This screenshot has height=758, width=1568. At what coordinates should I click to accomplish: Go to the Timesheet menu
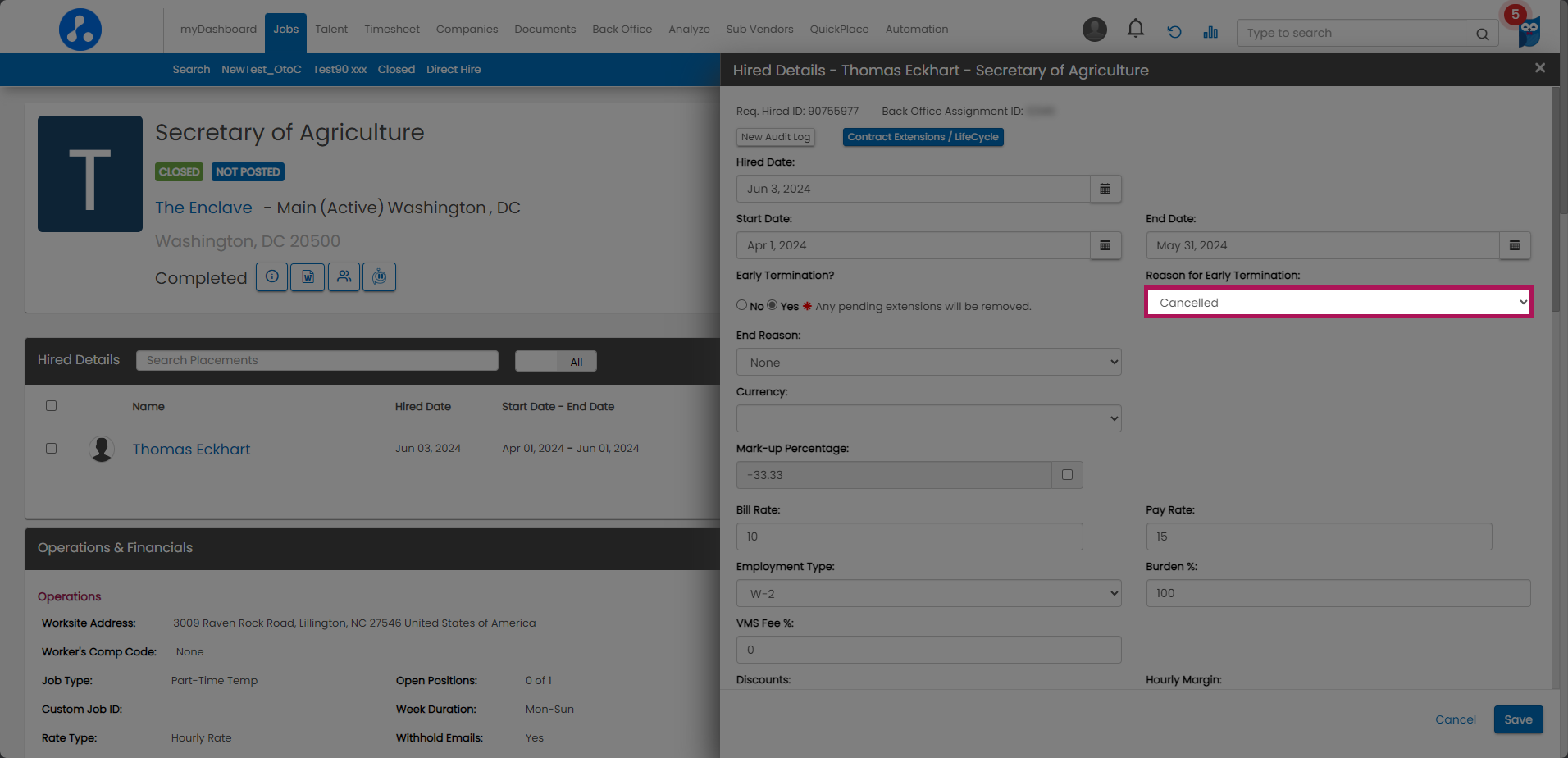[391, 30]
